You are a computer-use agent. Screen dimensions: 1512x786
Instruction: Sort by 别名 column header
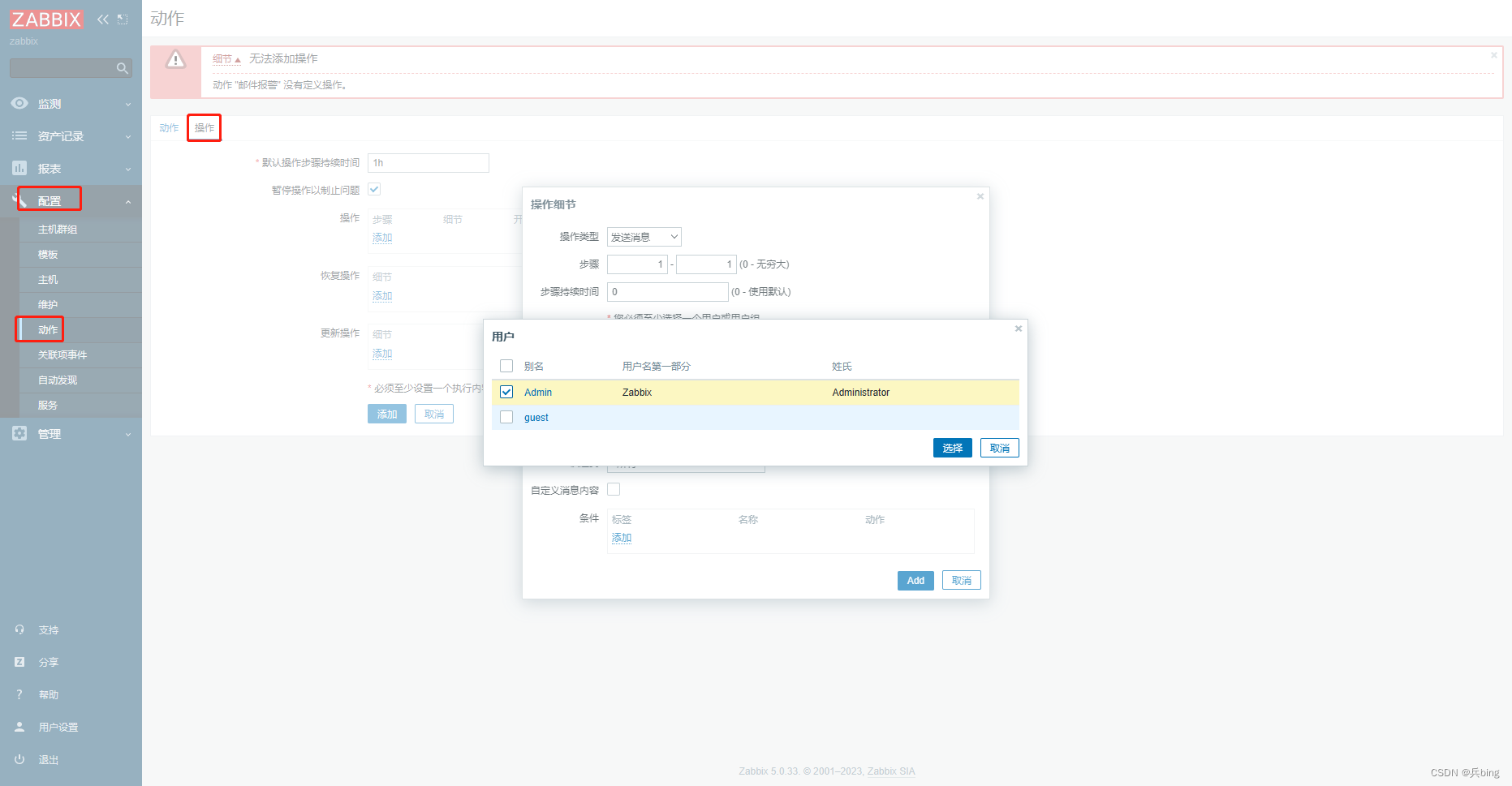pos(534,367)
